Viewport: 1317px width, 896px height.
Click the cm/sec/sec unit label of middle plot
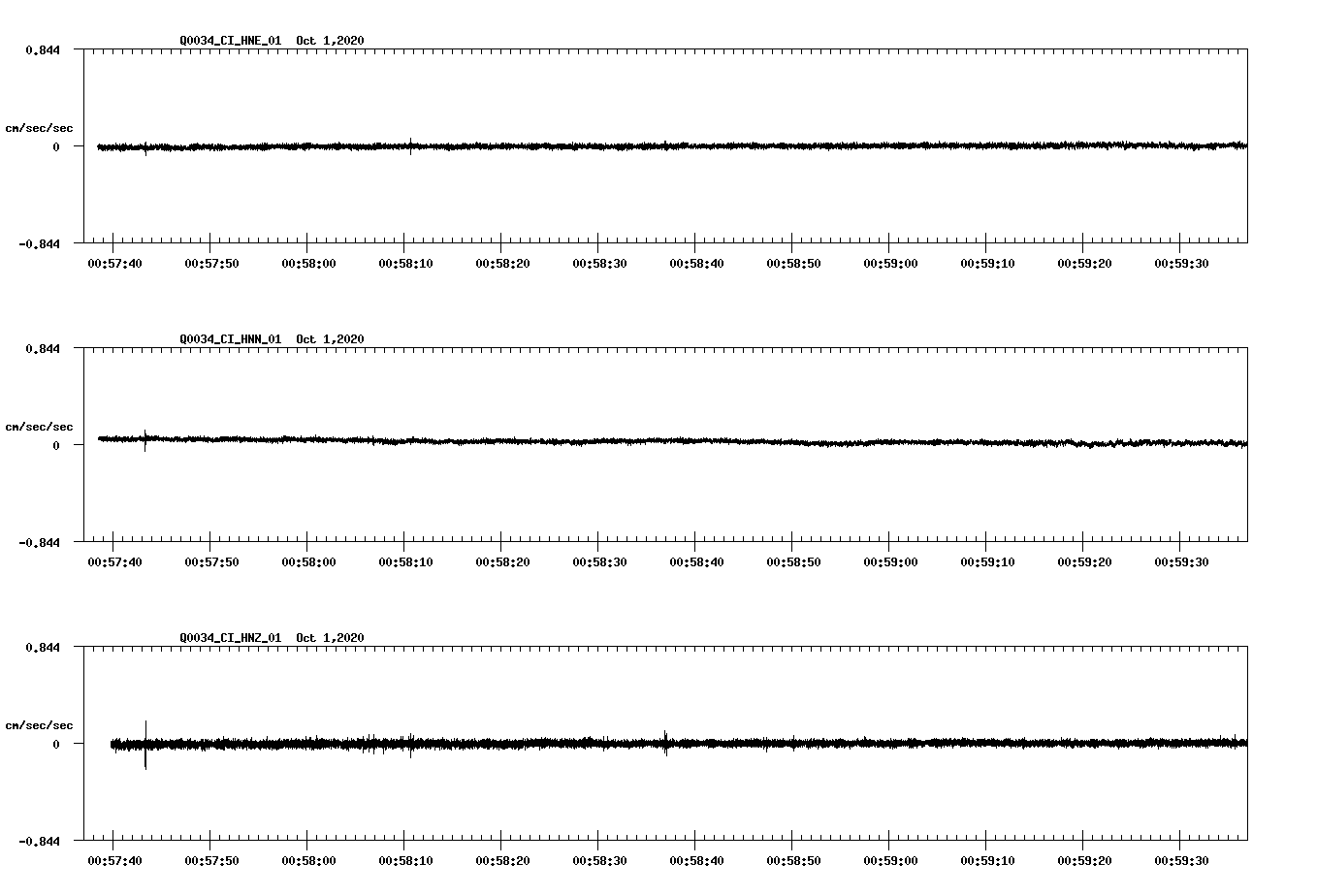[x=40, y=426]
